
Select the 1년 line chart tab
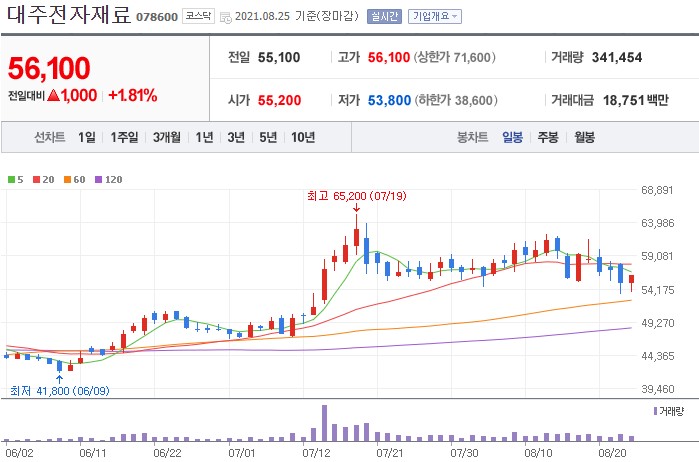tap(204, 137)
